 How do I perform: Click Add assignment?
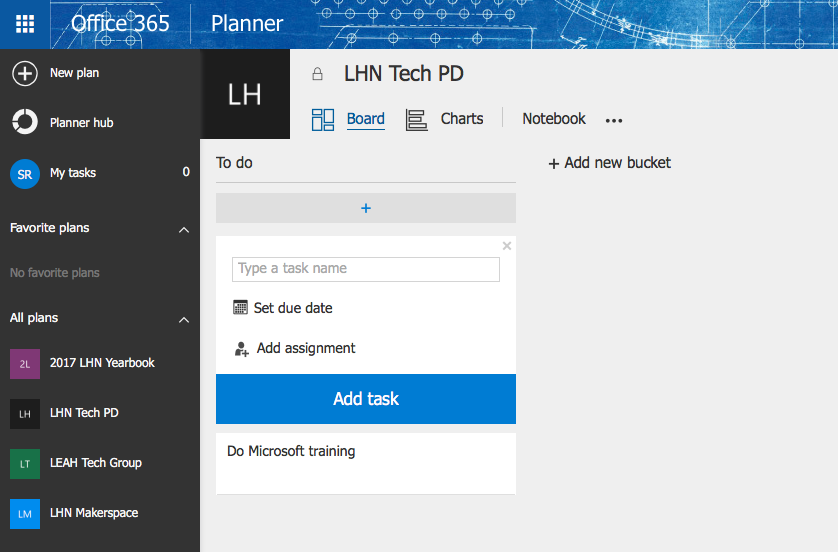306,348
